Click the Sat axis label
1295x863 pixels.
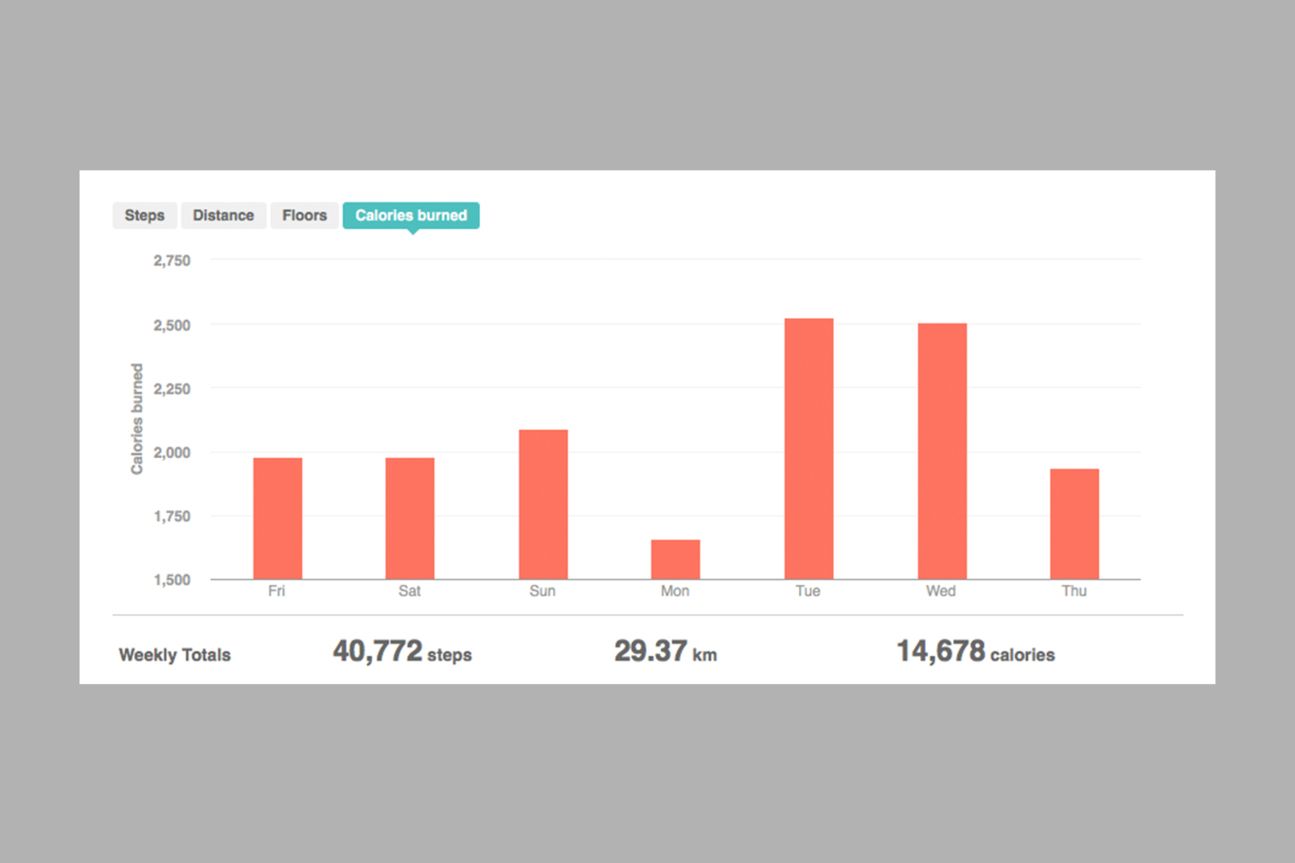click(x=410, y=591)
